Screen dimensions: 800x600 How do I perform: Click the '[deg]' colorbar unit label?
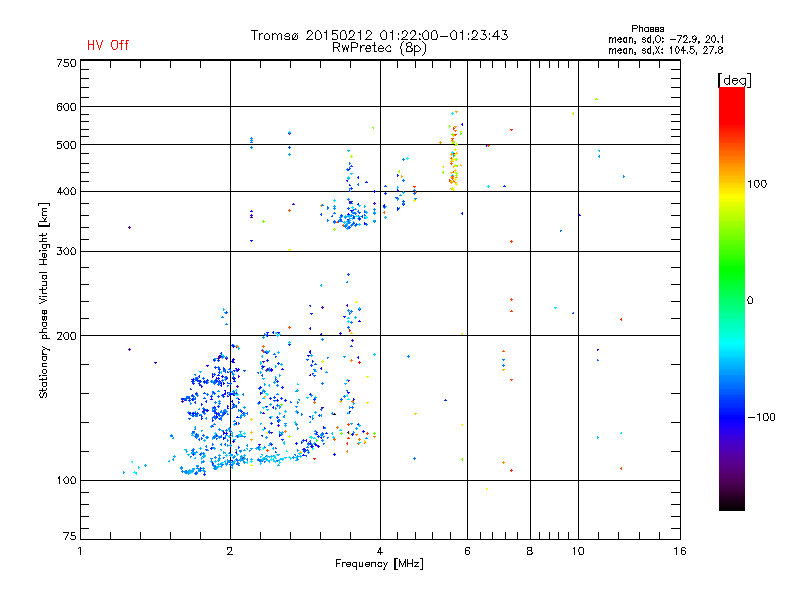click(x=734, y=80)
